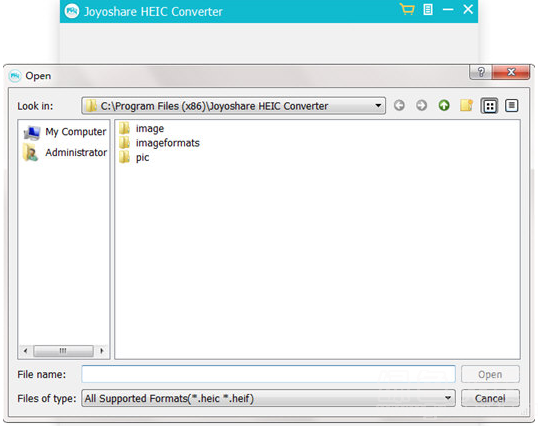Select My Computer in the sidebar

pos(65,132)
